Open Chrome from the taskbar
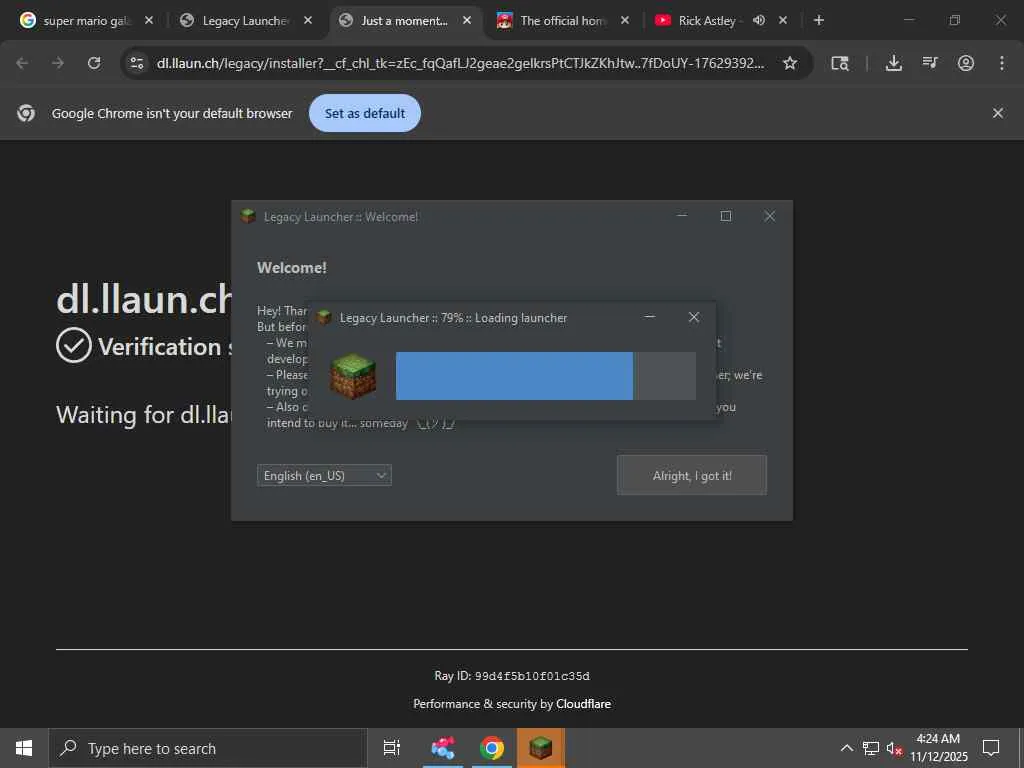Screen dimensions: 1024x768 click(492, 748)
